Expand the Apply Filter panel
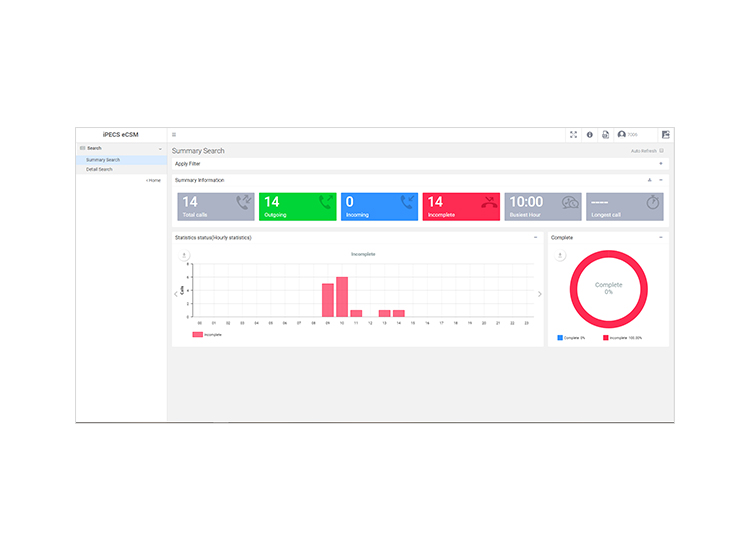Image resolution: width=750 pixels, height=550 pixels. (661, 164)
